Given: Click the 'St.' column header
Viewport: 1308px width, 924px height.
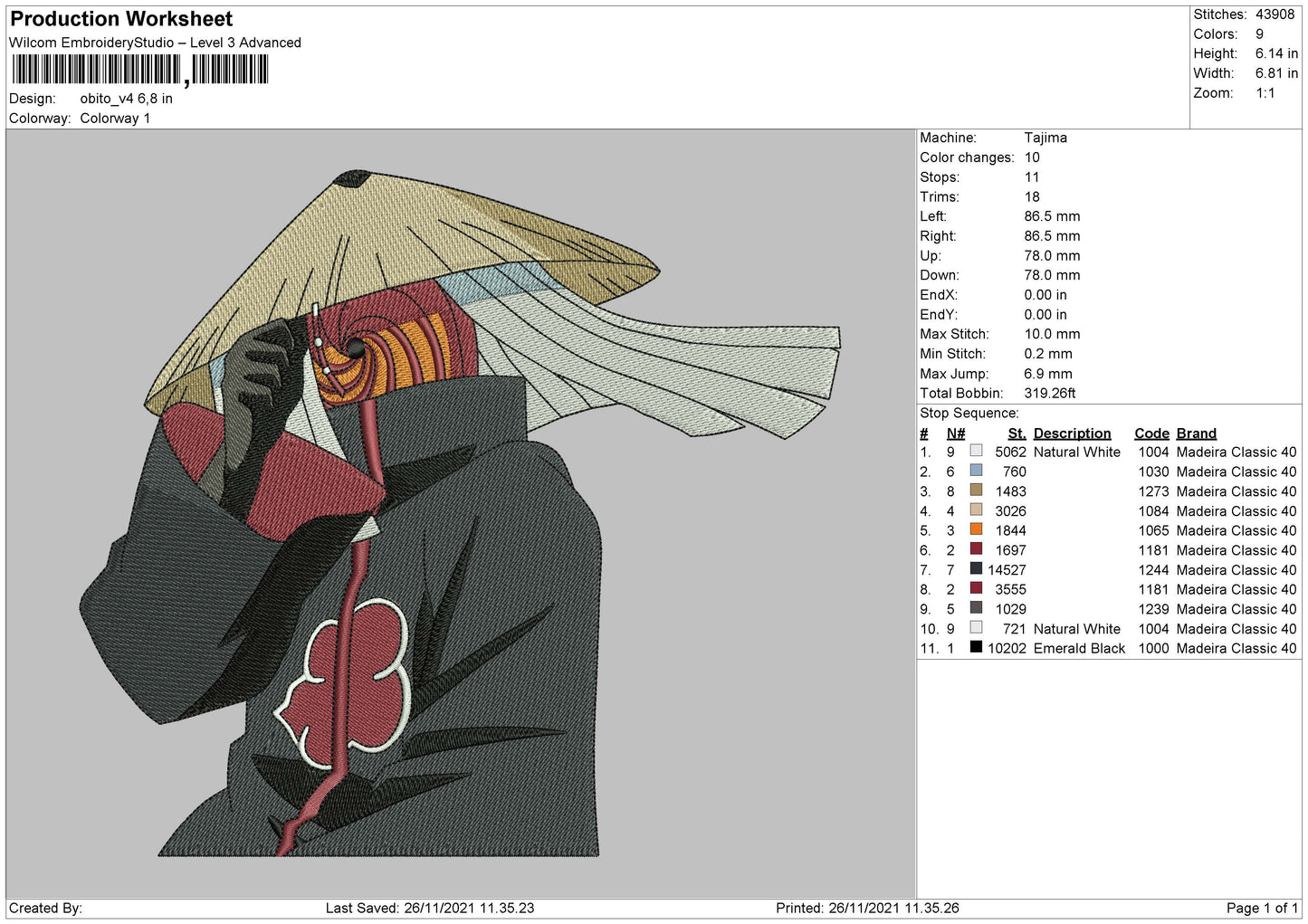Looking at the screenshot, I should click(x=1017, y=433).
